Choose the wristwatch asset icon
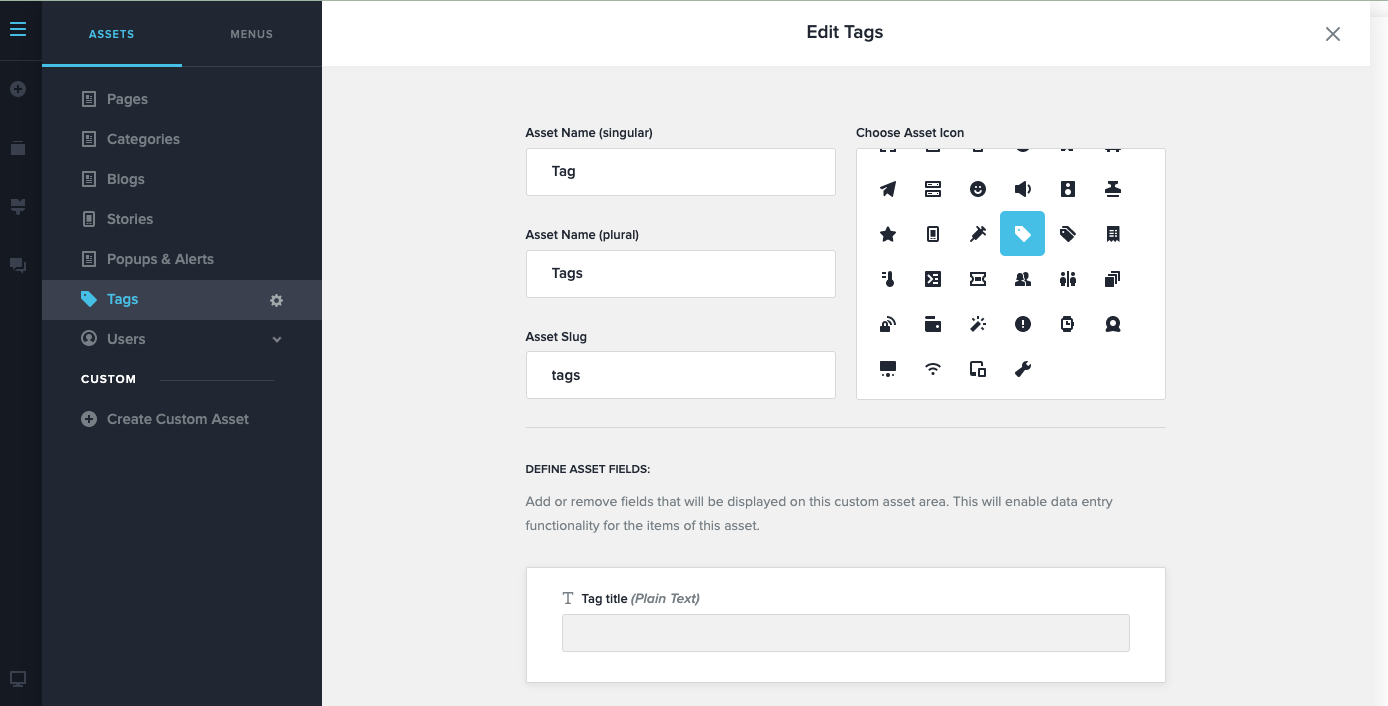Screen dimensions: 1388x706 pyautogui.click(x=1068, y=324)
